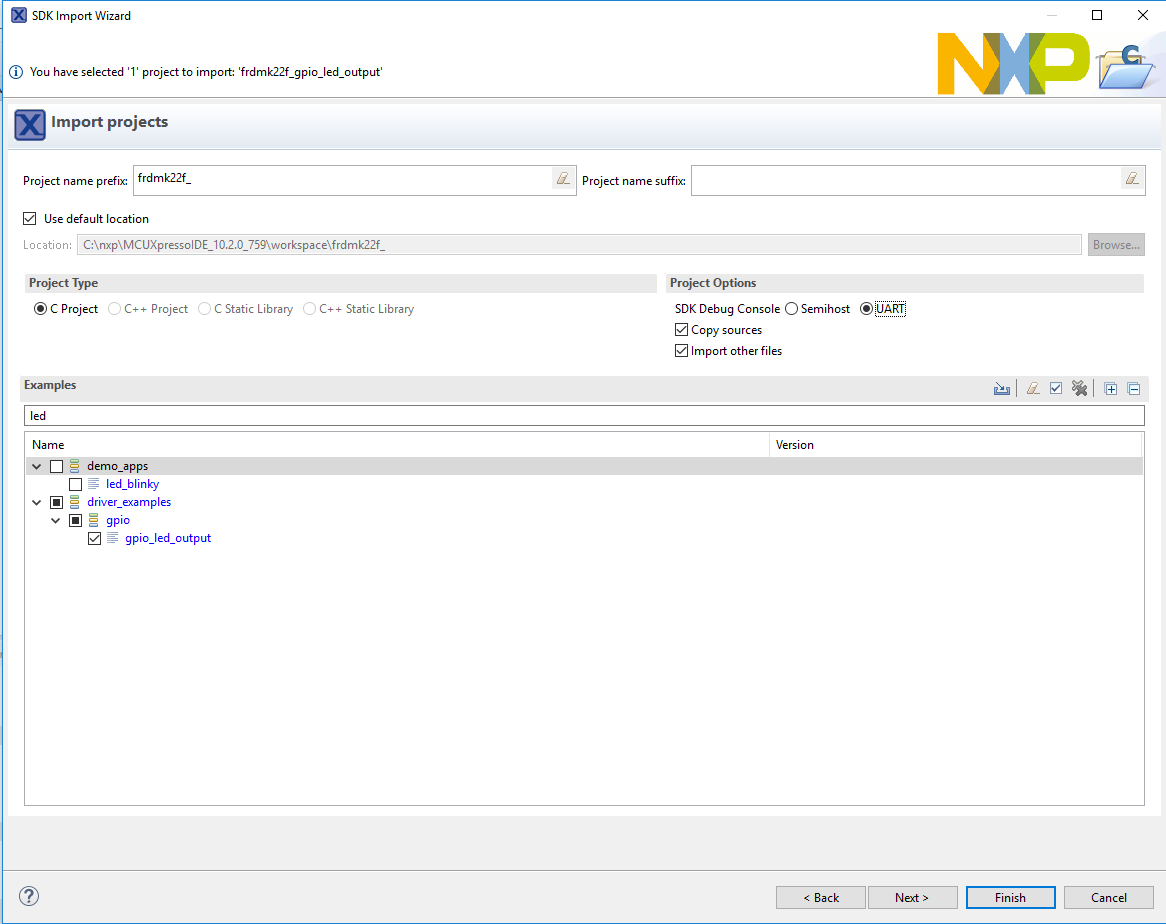Click the examples filter field containing 'led'
The height and width of the screenshot is (924, 1166).
[x=583, y=415]
